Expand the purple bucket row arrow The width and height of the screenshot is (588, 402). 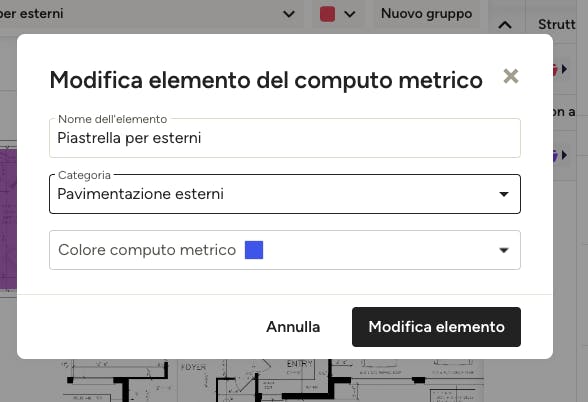(564, 155)
